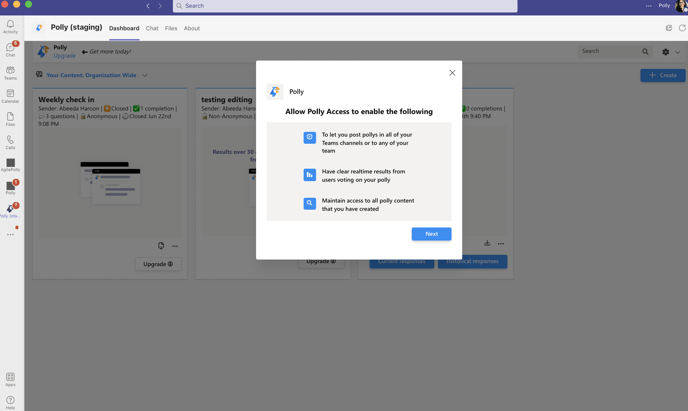Open Calls in the sidebar

10,143
